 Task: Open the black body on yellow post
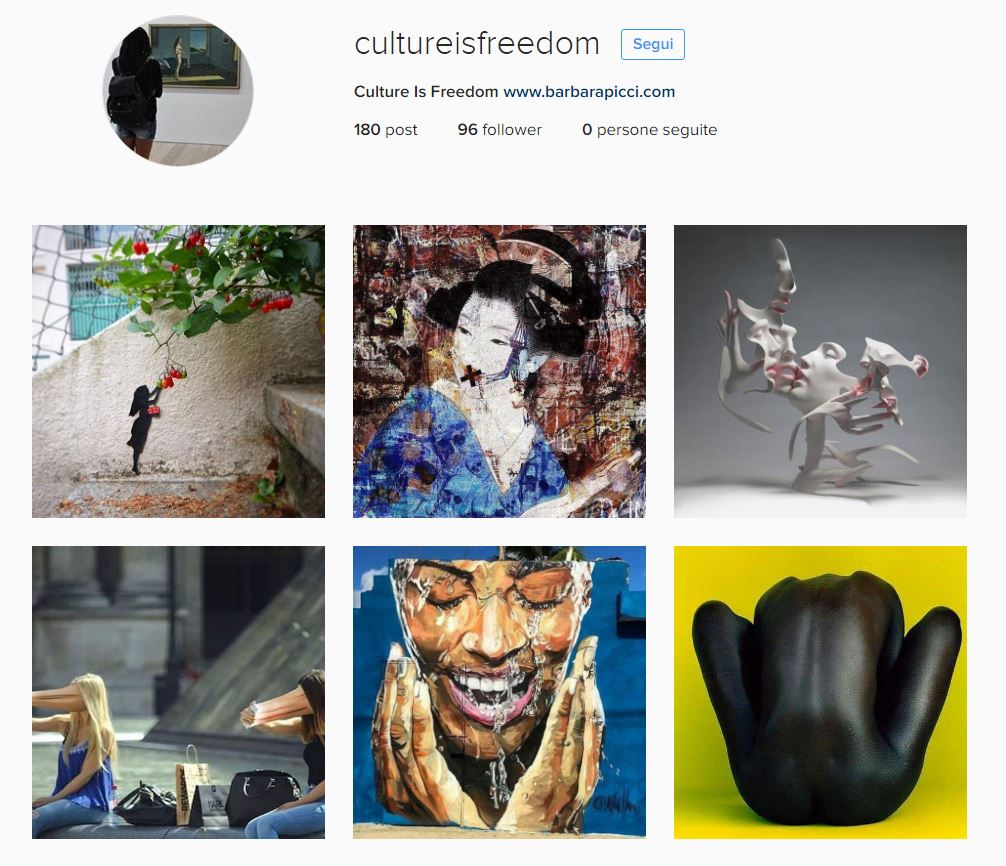tap(820, 692)
